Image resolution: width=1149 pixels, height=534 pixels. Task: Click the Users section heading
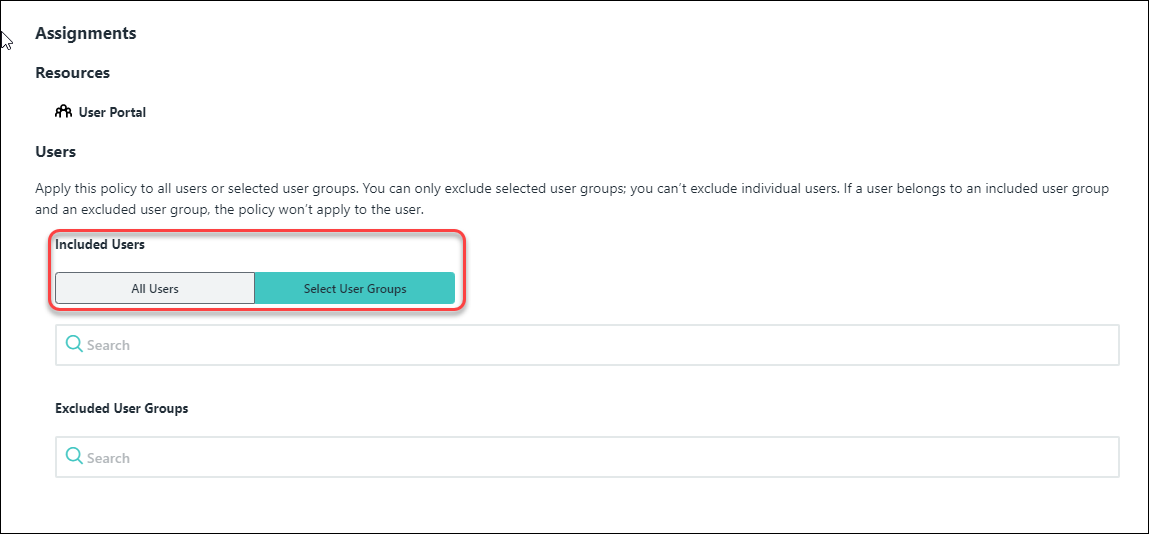click(56, 152)
